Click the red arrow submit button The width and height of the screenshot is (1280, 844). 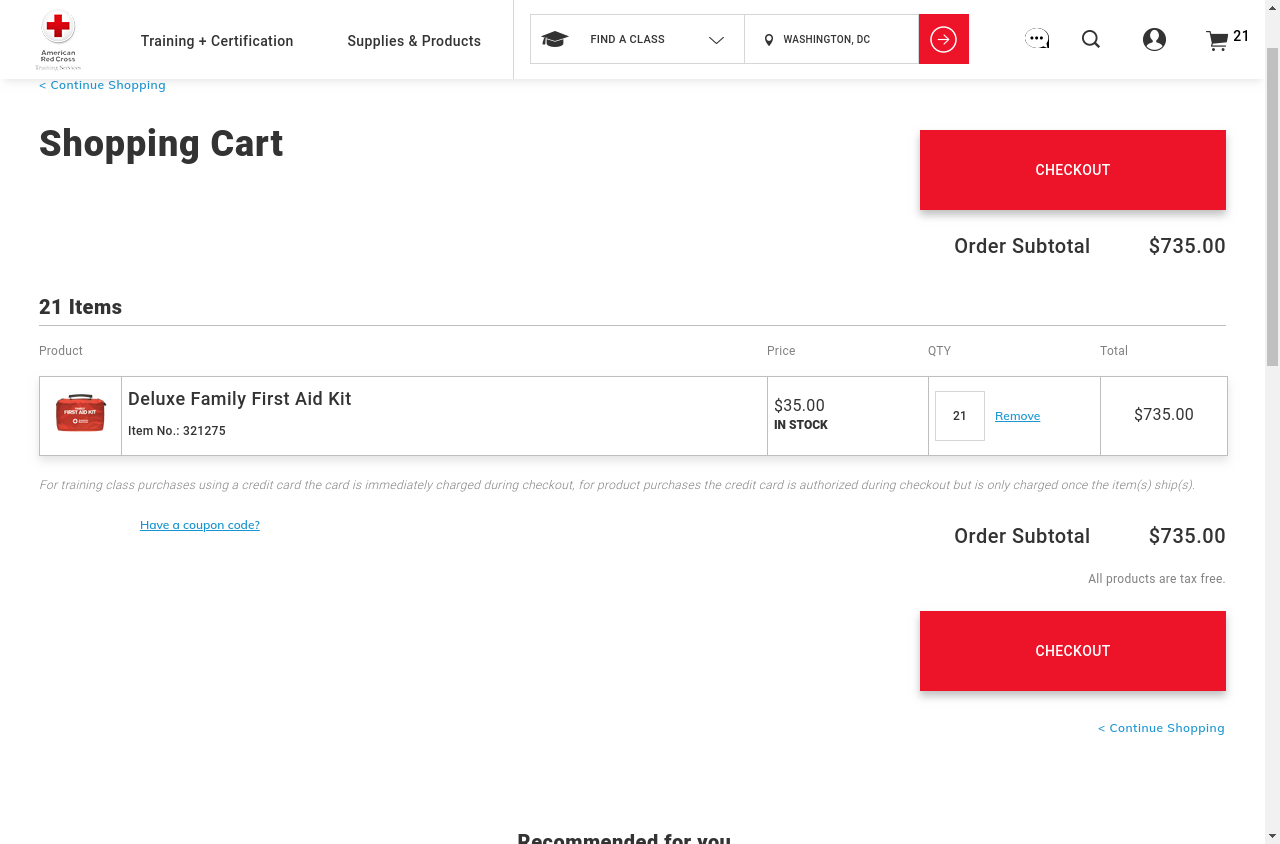click(x=943, y=39)
